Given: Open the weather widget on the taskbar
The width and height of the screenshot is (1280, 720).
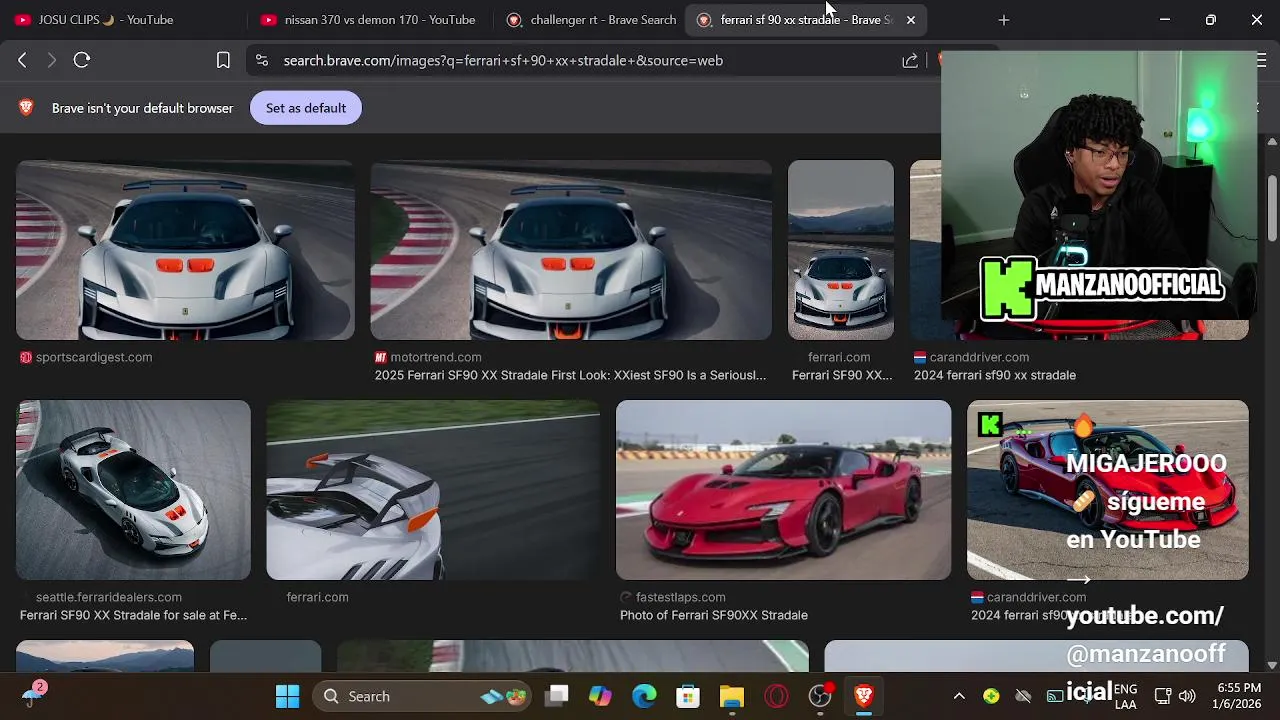Looking at the screenshot, I should [x=33, y=696].
